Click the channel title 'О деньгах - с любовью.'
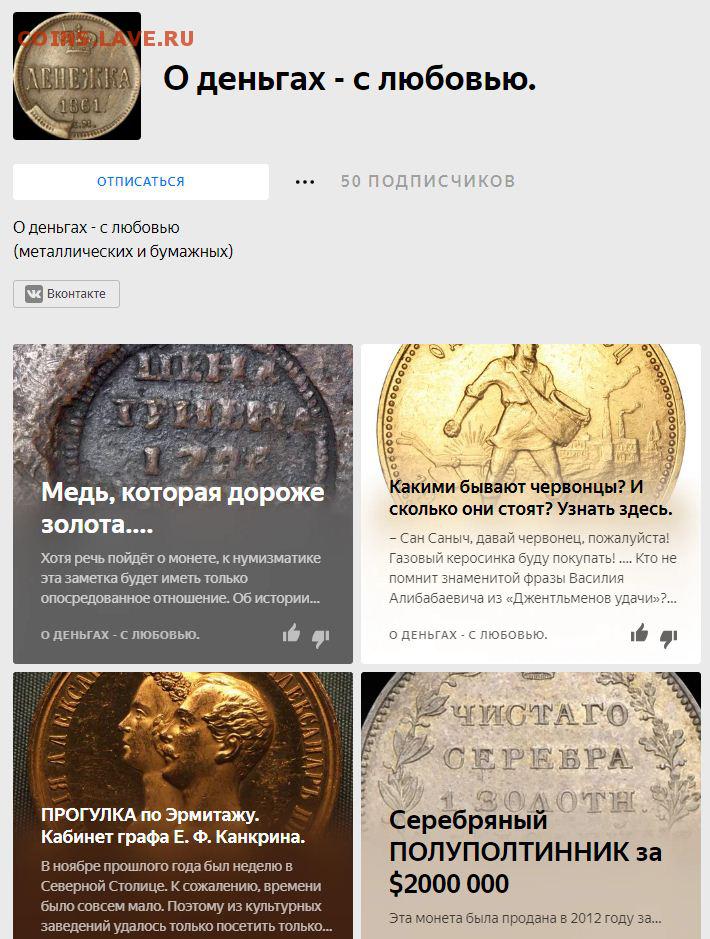710x939 pixels. pos(350,78)
